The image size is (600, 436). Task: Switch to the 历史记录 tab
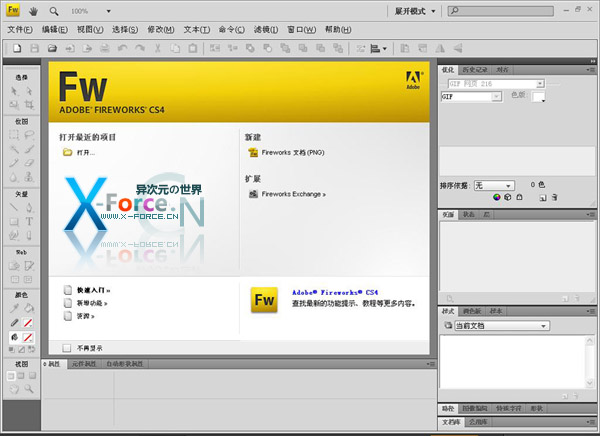point(474,70)
